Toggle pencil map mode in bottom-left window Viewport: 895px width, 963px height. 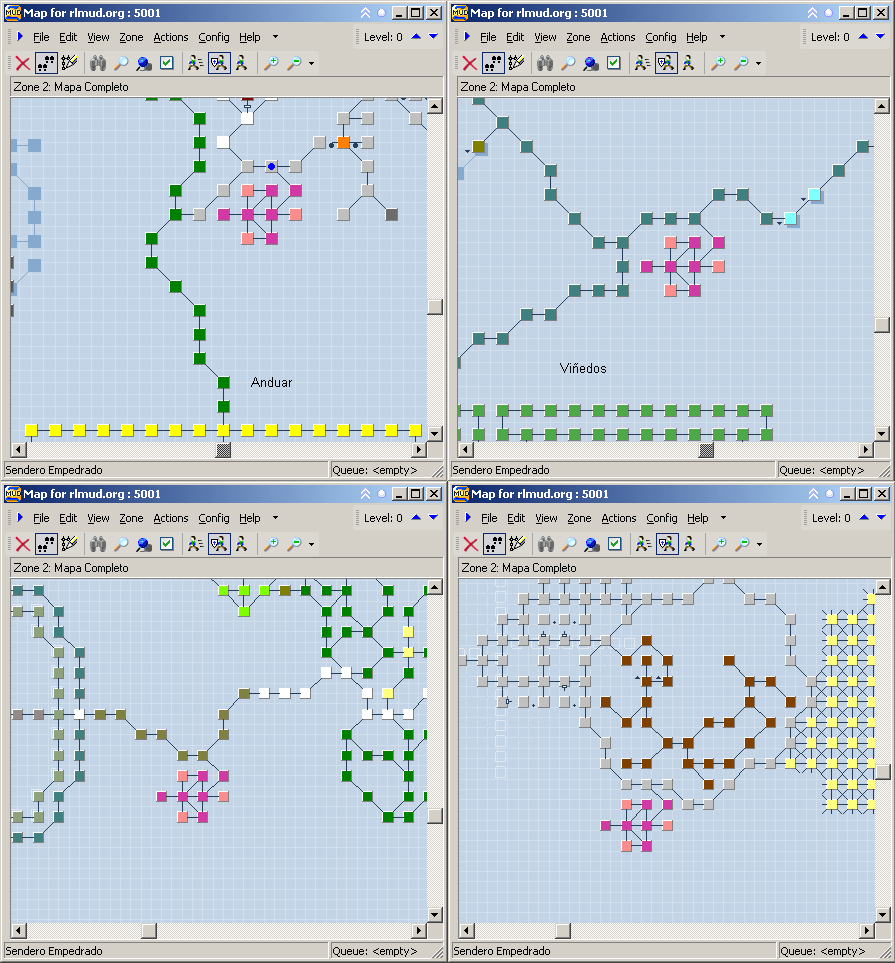[x=69, y=544]
